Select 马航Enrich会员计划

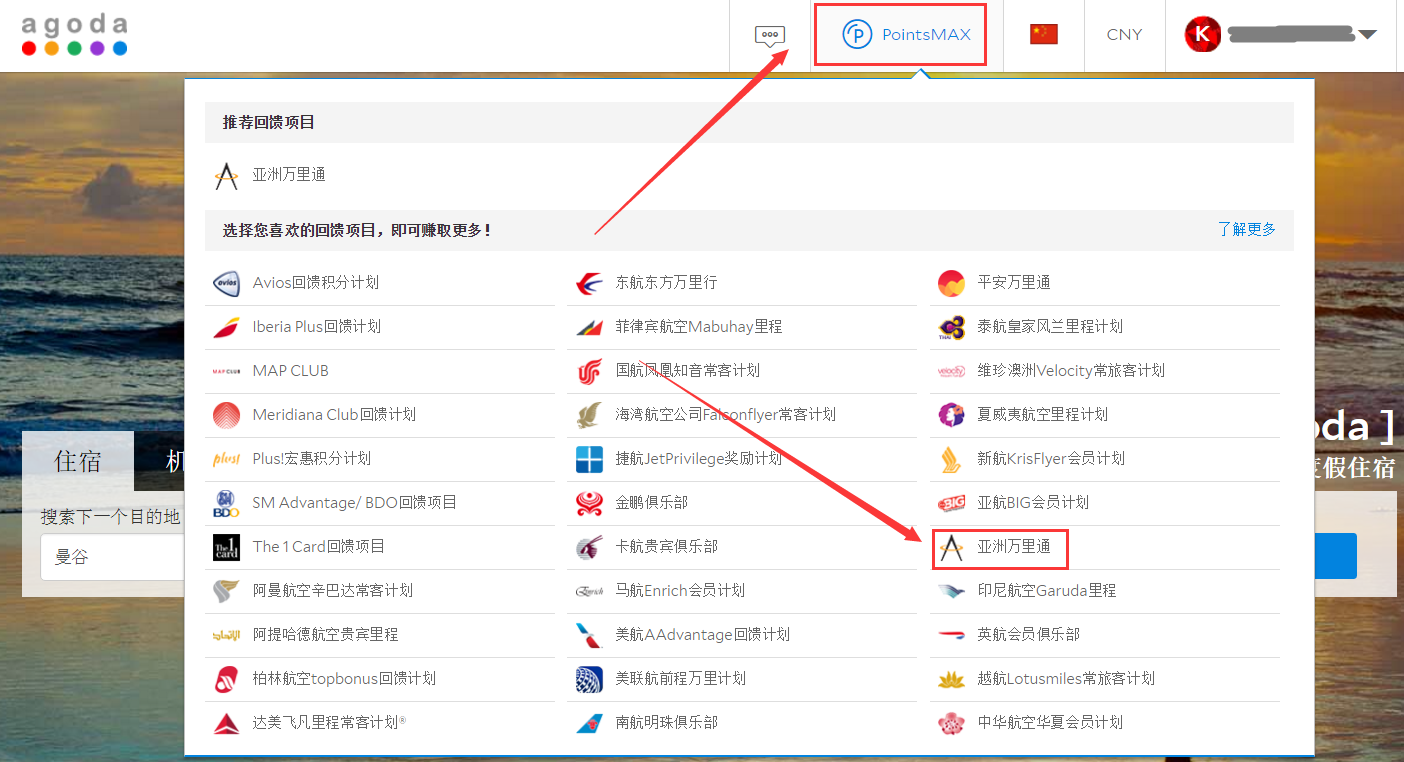coord(680,591)
